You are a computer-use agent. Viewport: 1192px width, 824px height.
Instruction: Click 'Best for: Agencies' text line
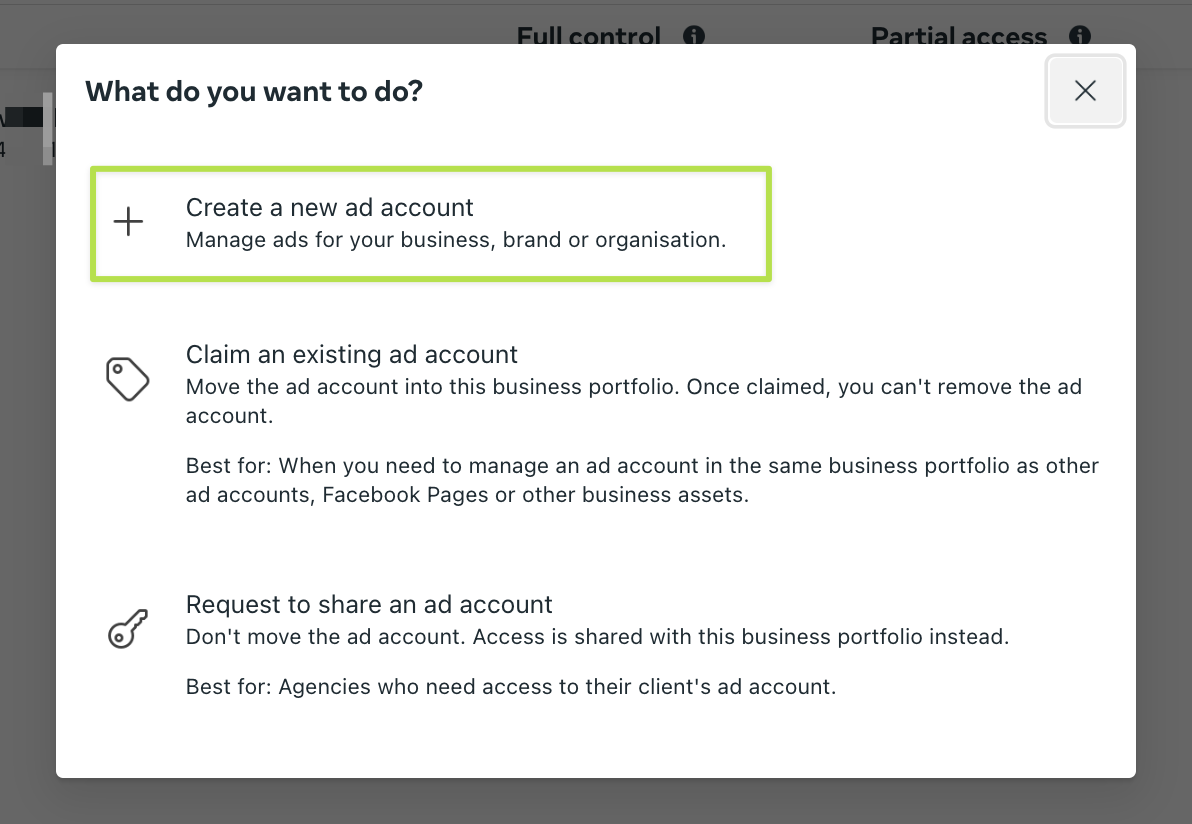coord(510,686)
